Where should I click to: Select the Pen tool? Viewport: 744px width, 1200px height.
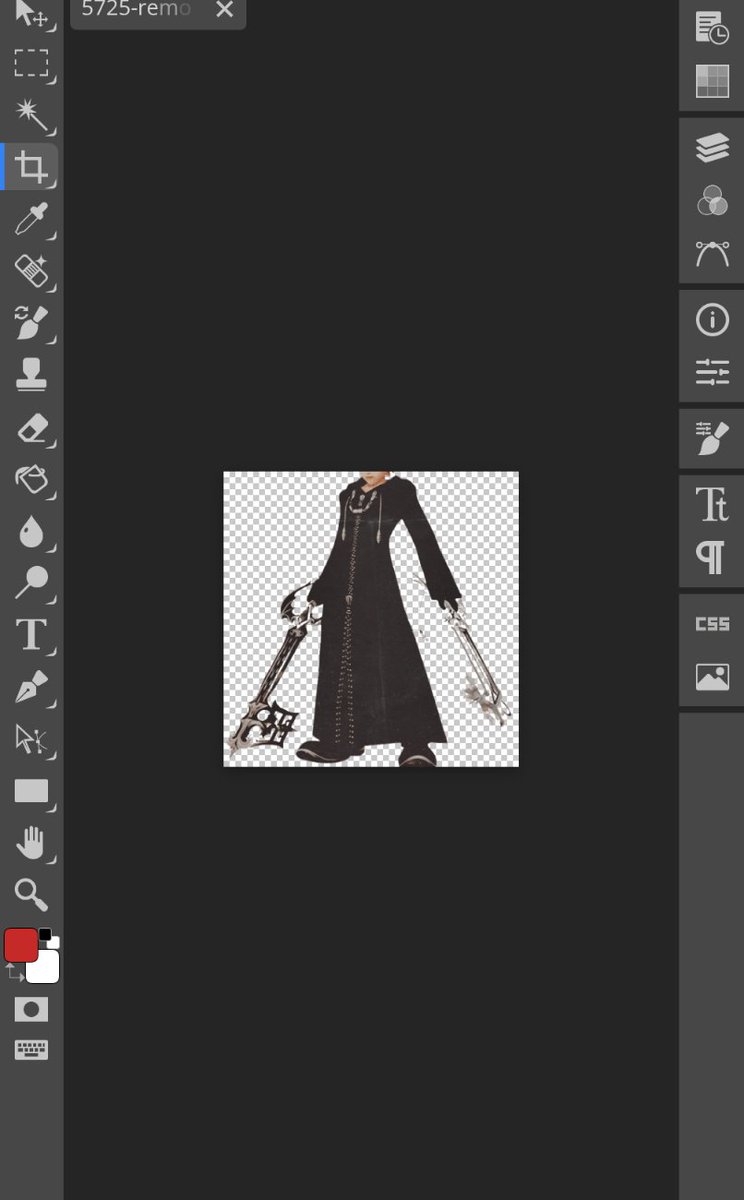pyautogui.click(x=31, y=687)
